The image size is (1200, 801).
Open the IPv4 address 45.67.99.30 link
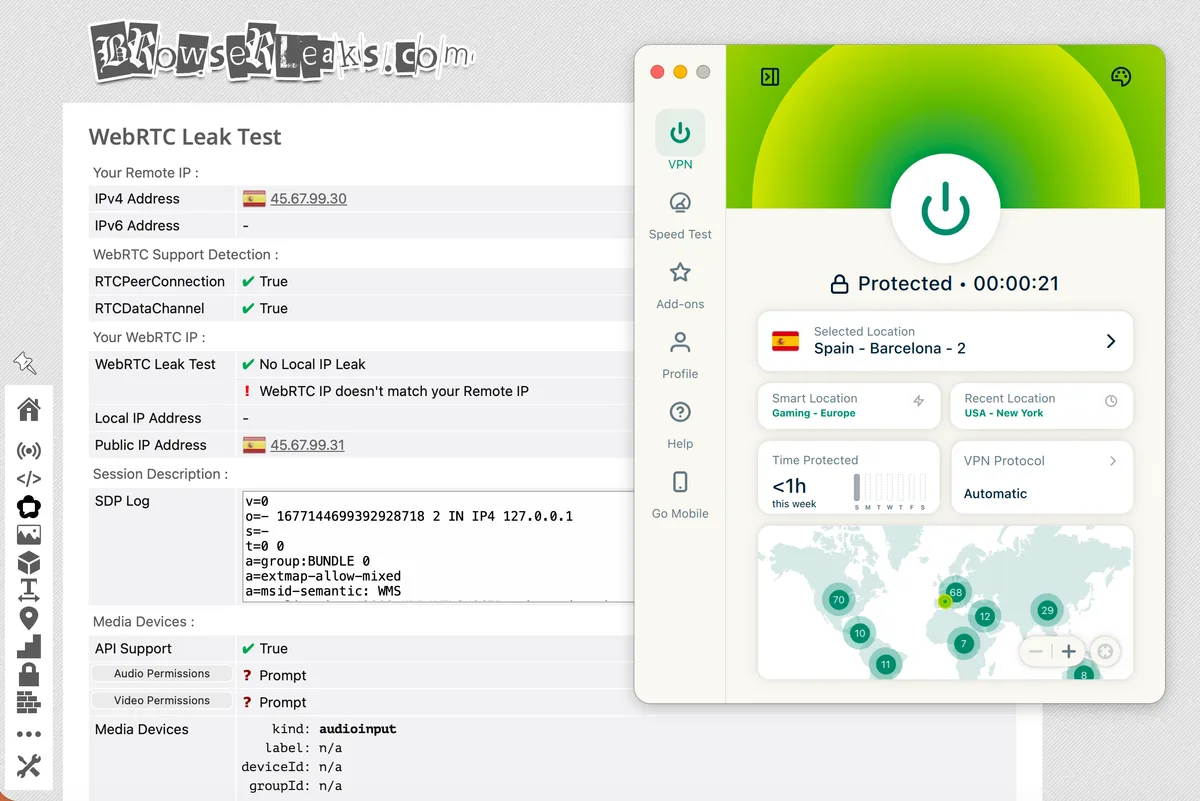[x=308, y=199]
